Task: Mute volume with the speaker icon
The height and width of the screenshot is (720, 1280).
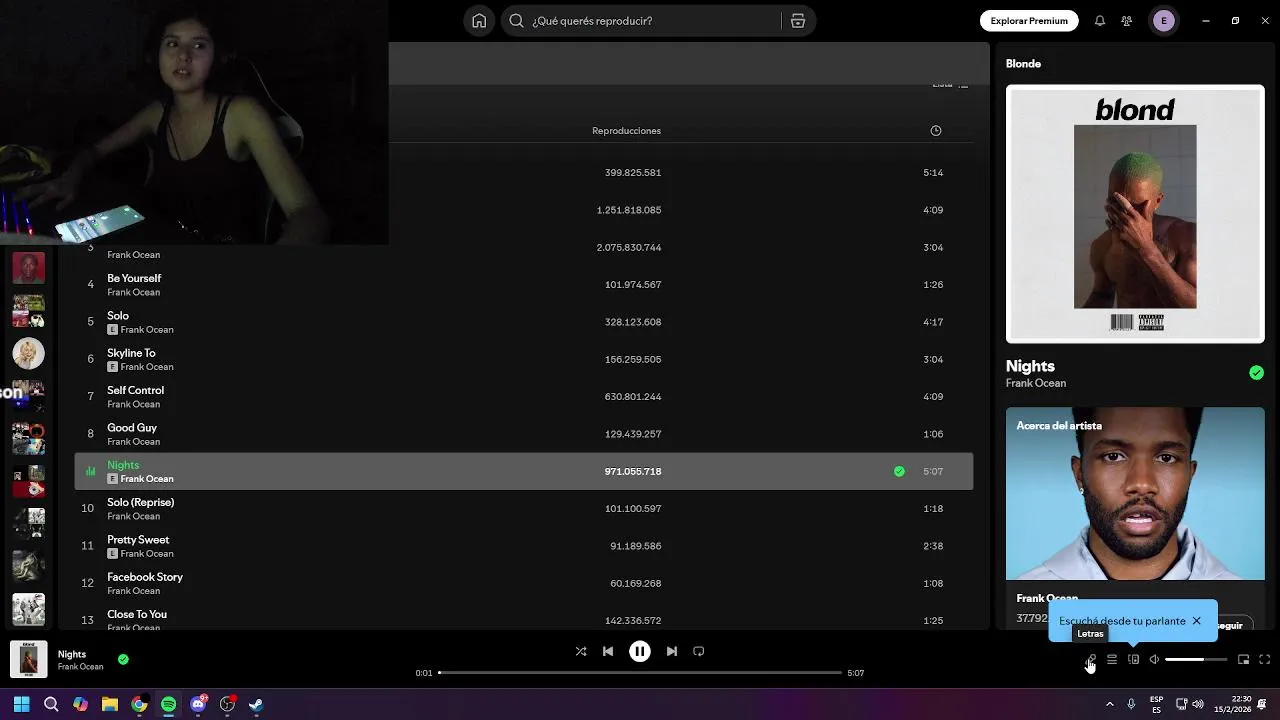Action: pos(1154,659)
